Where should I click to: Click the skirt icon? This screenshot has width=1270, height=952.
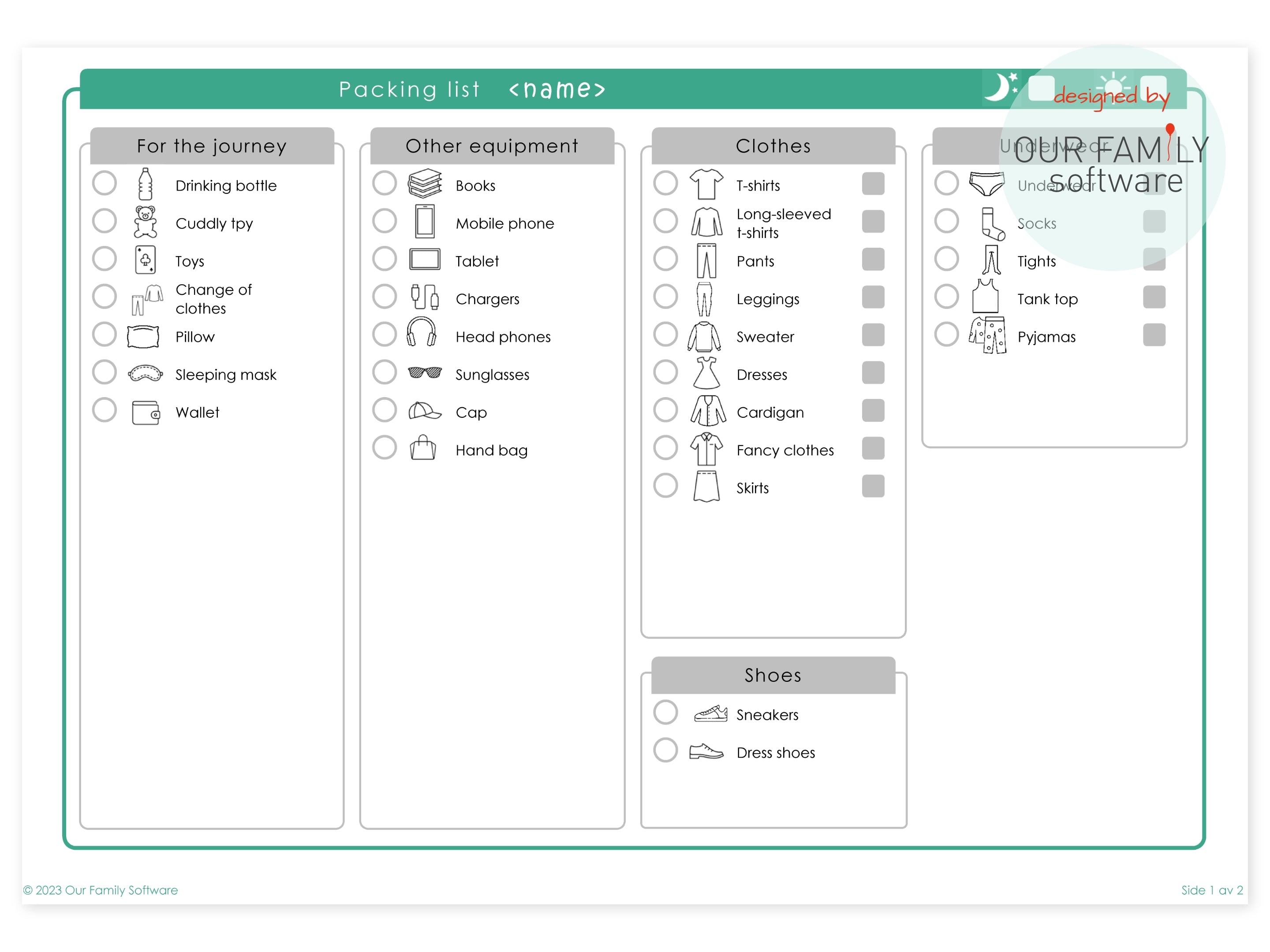click(706, 487)
